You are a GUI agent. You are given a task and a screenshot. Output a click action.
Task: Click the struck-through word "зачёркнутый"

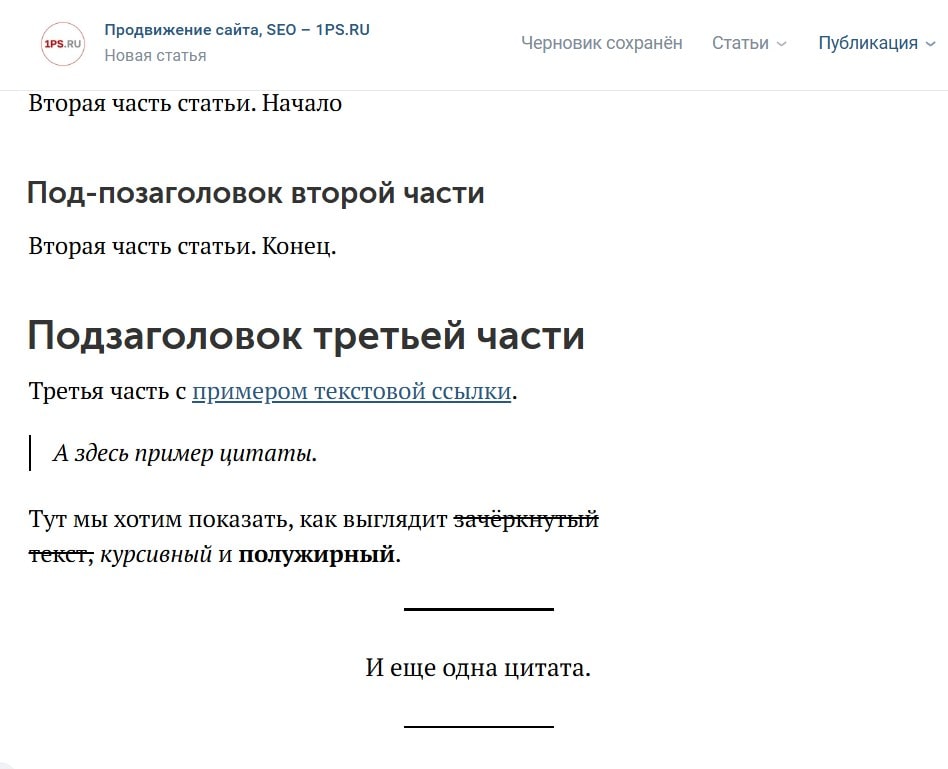(526, 519)
